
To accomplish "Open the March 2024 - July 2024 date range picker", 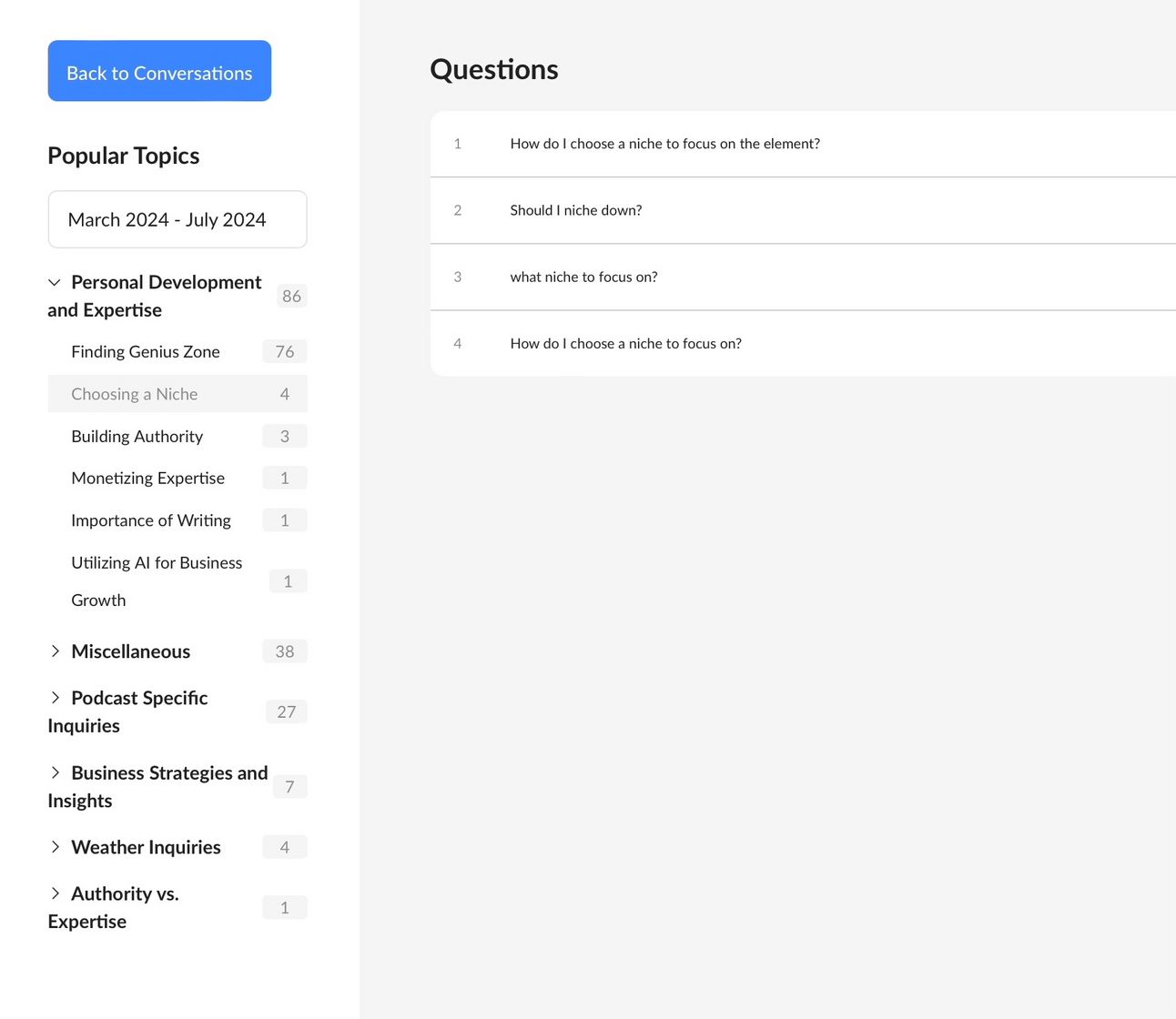I will 177,219.
